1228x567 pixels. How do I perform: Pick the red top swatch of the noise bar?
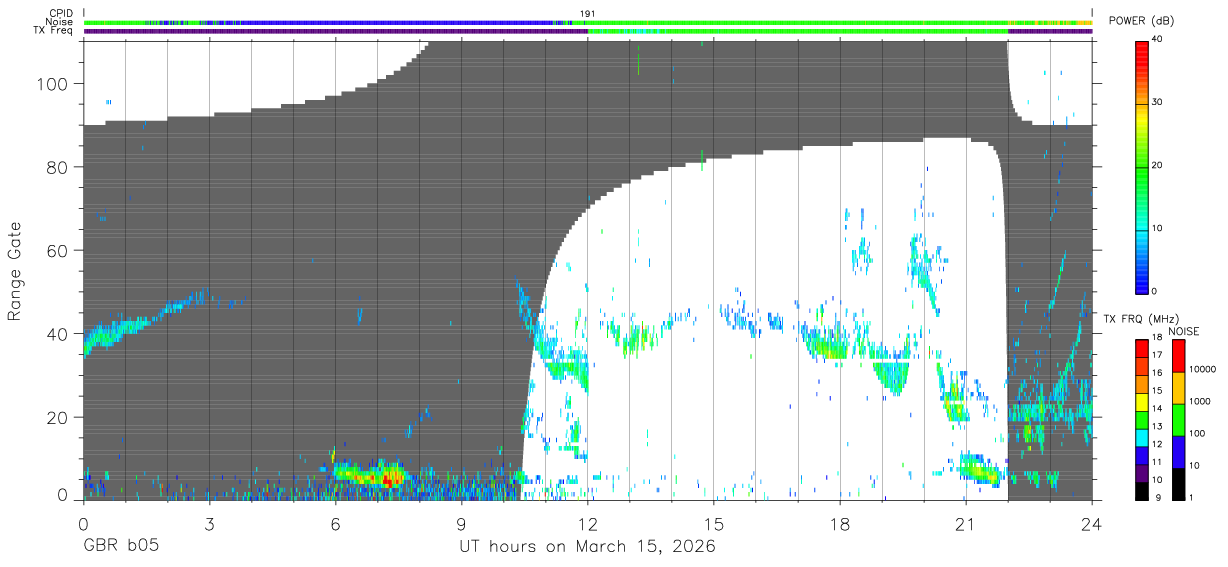coord(1177,355)
